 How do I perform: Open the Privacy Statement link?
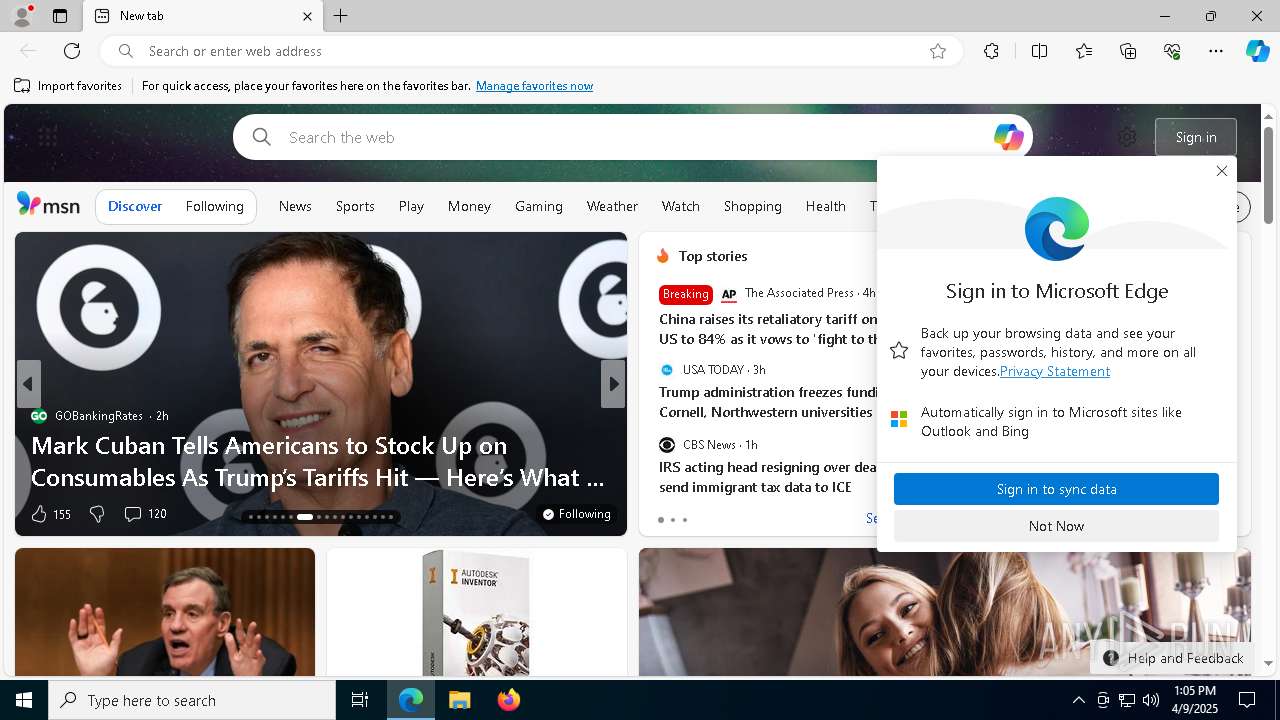coord(1054,371)
